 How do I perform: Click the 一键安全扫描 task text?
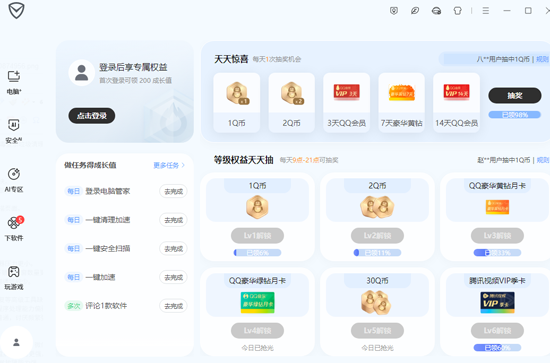(x=108, y=249)
